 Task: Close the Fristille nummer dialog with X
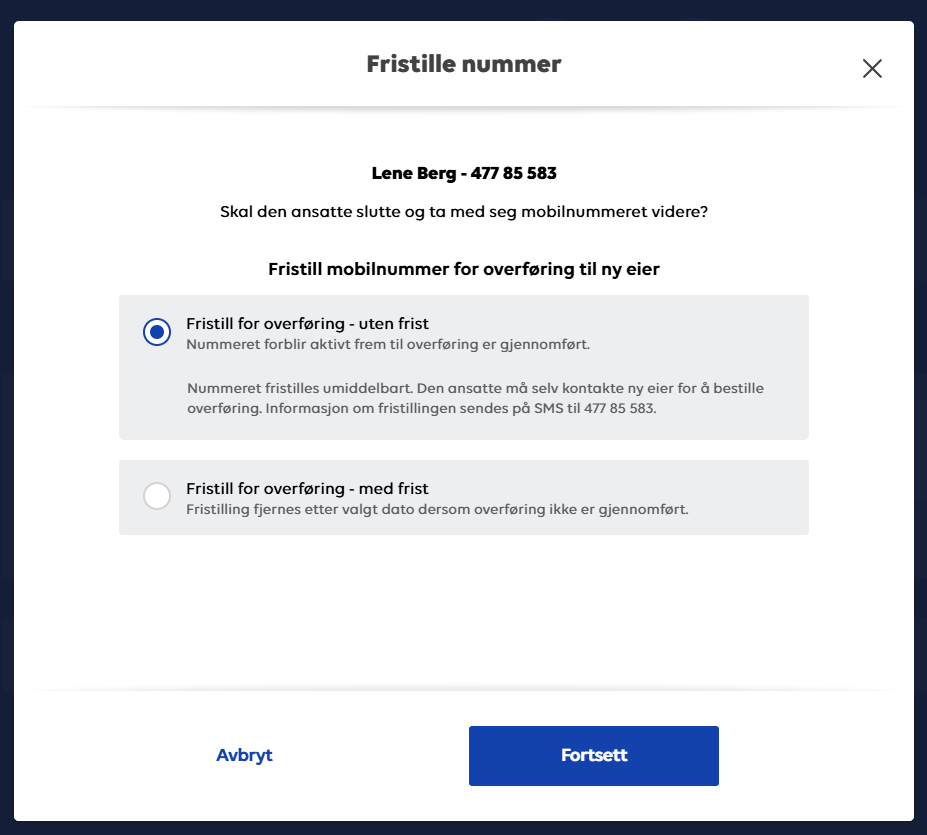(872, 69)
